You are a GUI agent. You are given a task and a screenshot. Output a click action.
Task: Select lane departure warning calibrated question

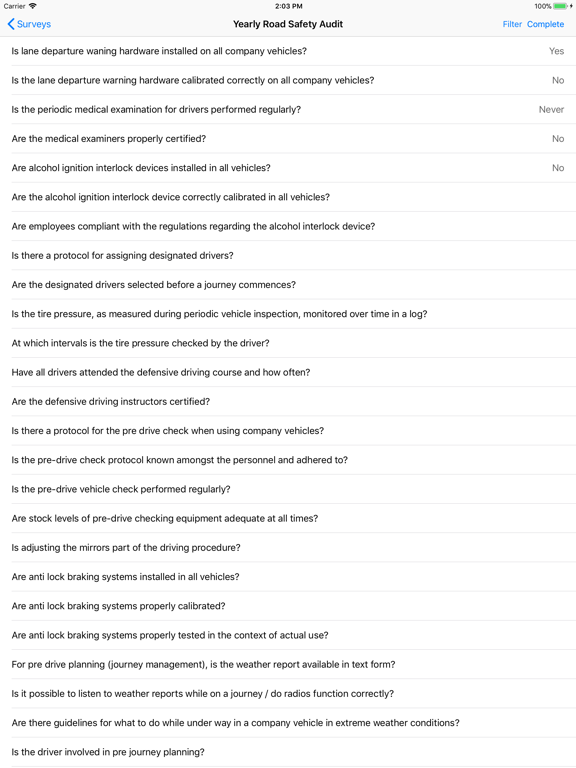click(288, 80)
